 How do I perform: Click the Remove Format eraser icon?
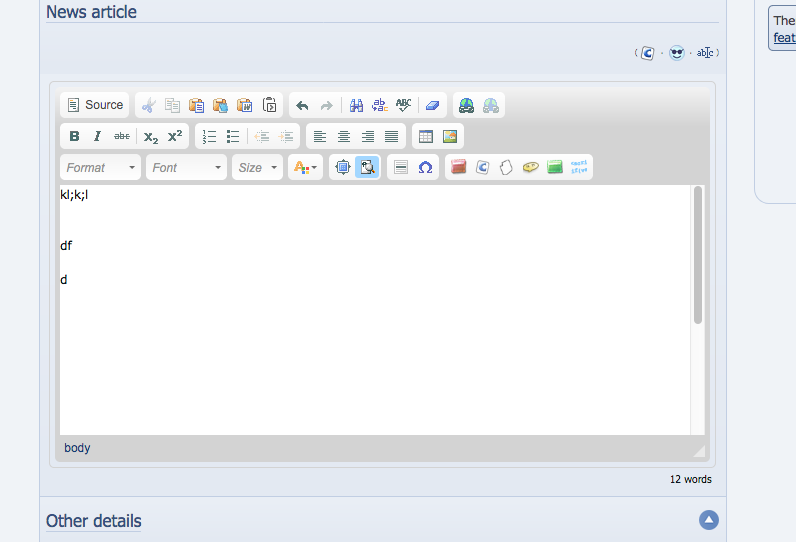point(433,105)
